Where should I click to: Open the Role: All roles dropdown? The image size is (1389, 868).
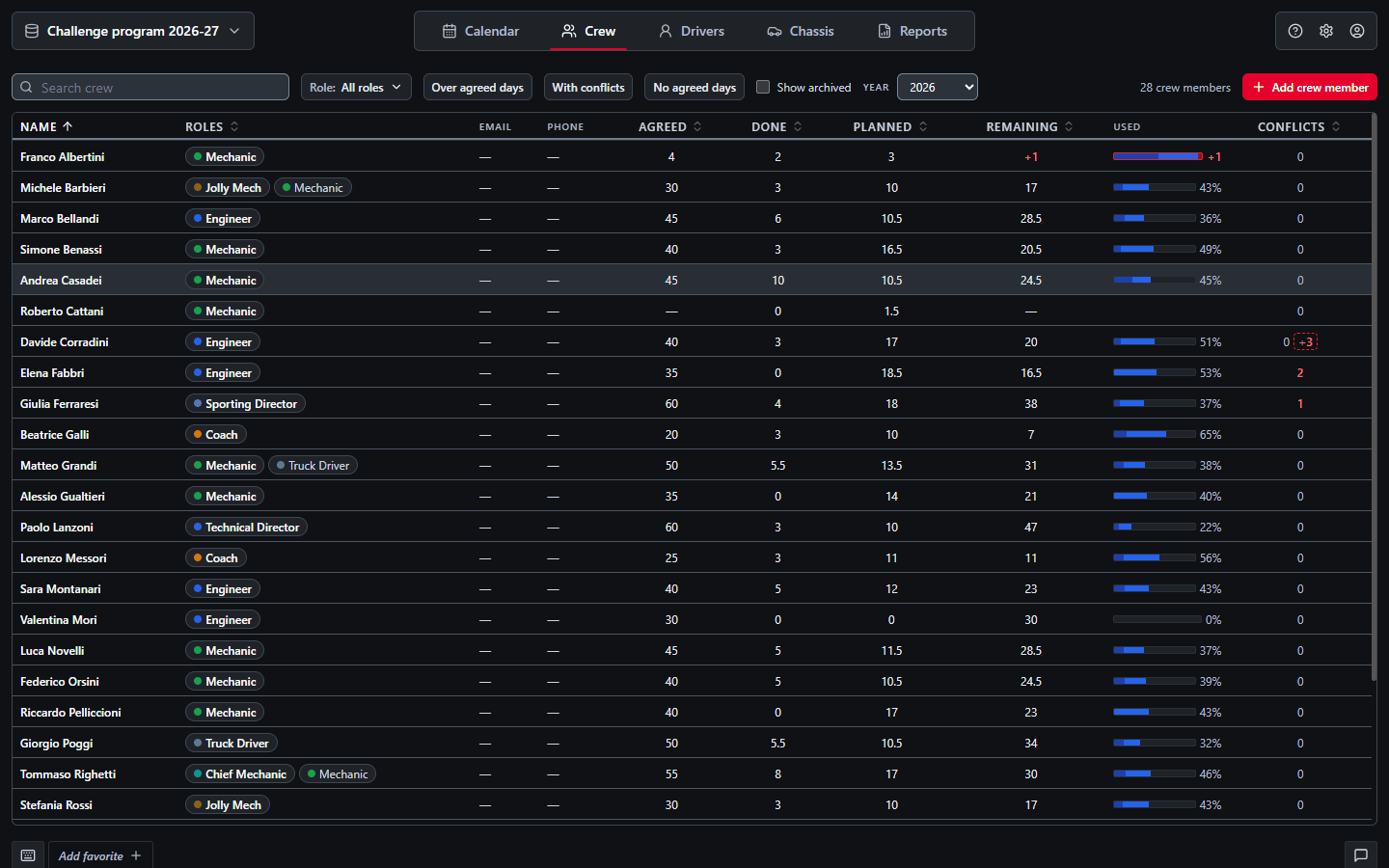(356, 87)
